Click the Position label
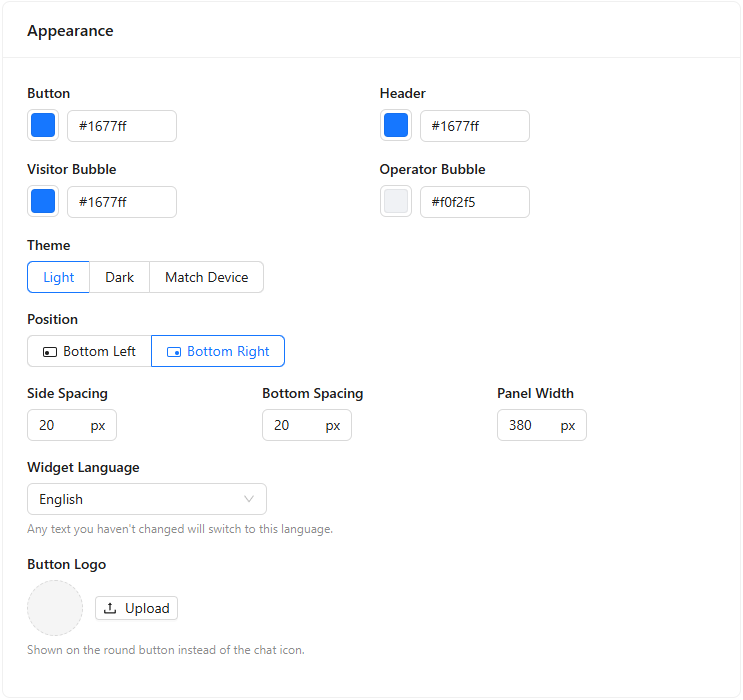 pos(53,319)
